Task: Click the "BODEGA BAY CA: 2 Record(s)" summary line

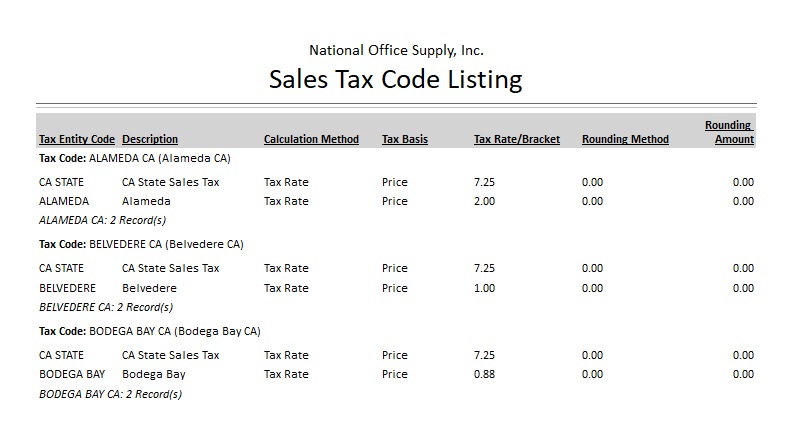Action: pos(110,394)
